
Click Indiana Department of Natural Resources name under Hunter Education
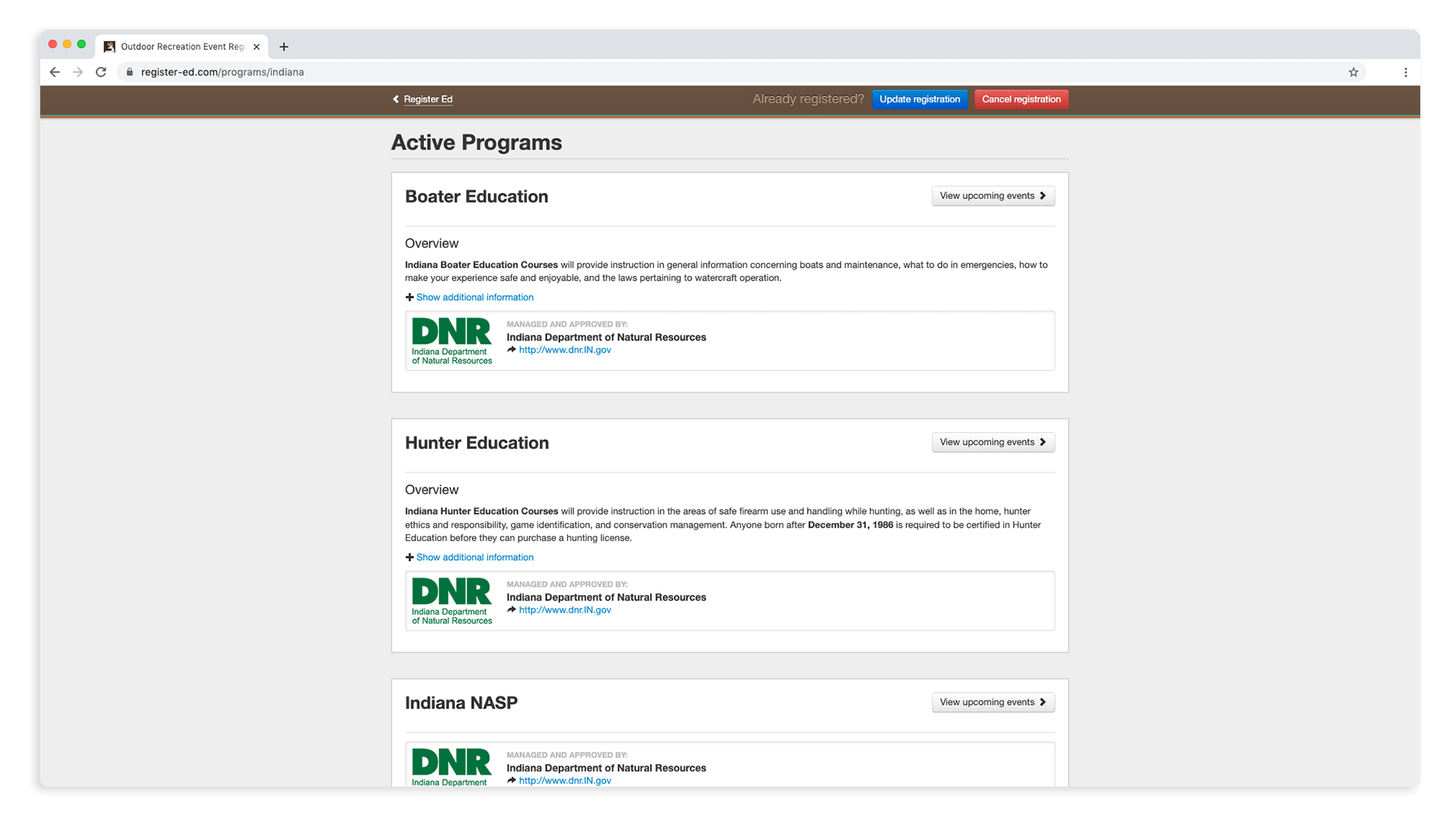(x=606, y=597)
